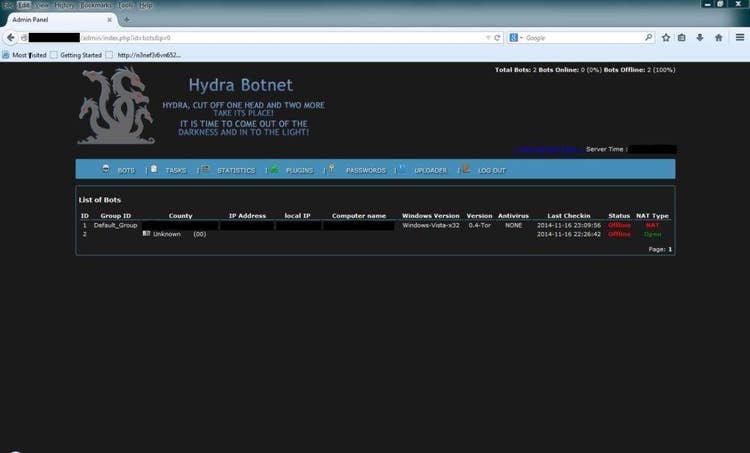
Task: Click the Statistics navigation link
Action: (236, 170)
